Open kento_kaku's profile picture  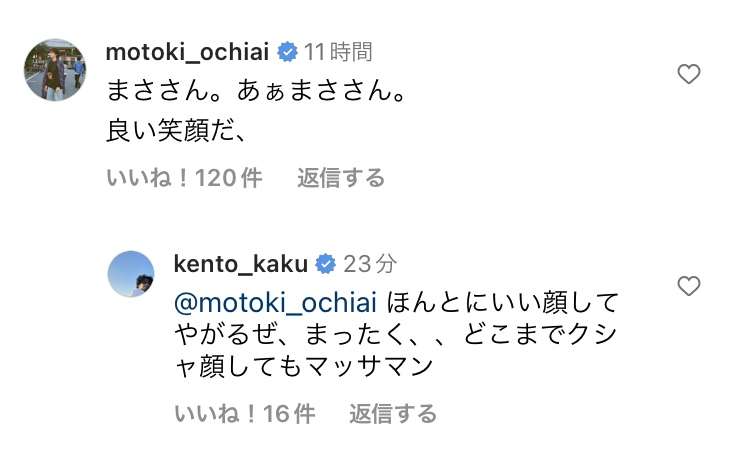[x=131, y=275]
